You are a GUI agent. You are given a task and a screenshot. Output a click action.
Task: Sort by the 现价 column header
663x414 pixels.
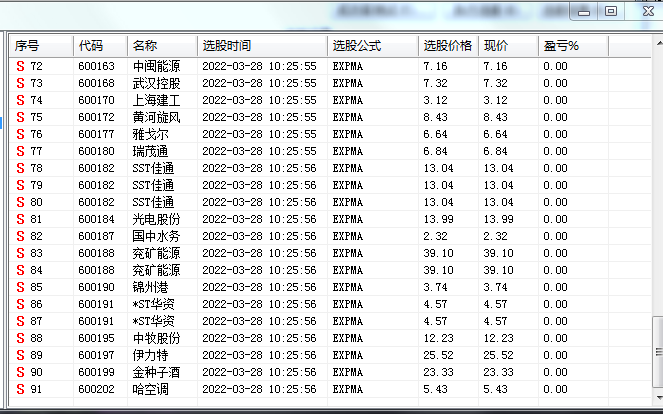tap(509, 46)
